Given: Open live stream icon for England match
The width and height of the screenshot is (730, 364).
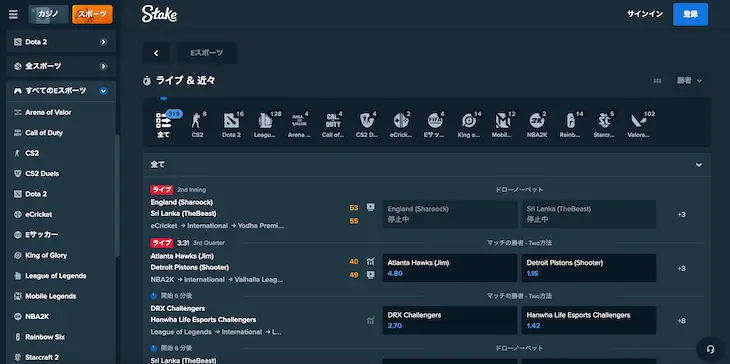Looking at the screenshot, I should 371,208.
